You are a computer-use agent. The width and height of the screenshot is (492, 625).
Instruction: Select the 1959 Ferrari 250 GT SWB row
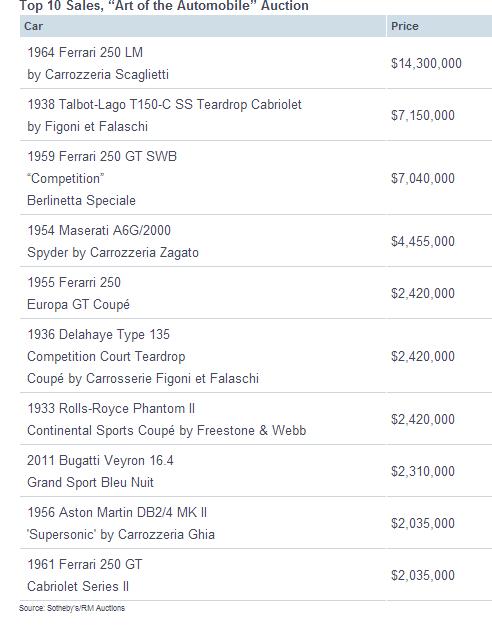[x=256, y=178]
